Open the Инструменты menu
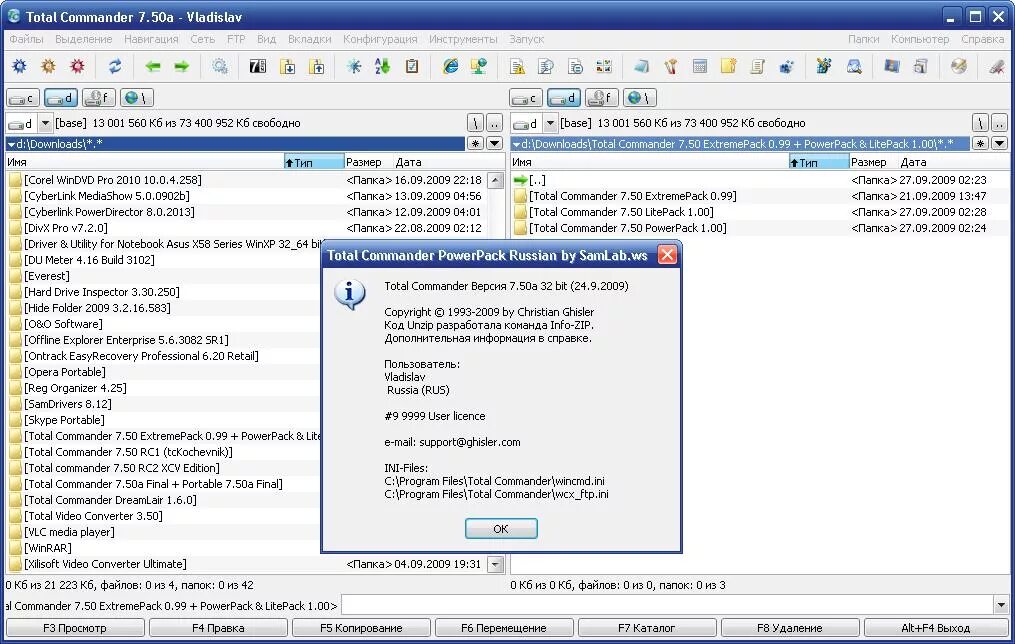This screenshot has width=1015, height=644. coord(463,39)
